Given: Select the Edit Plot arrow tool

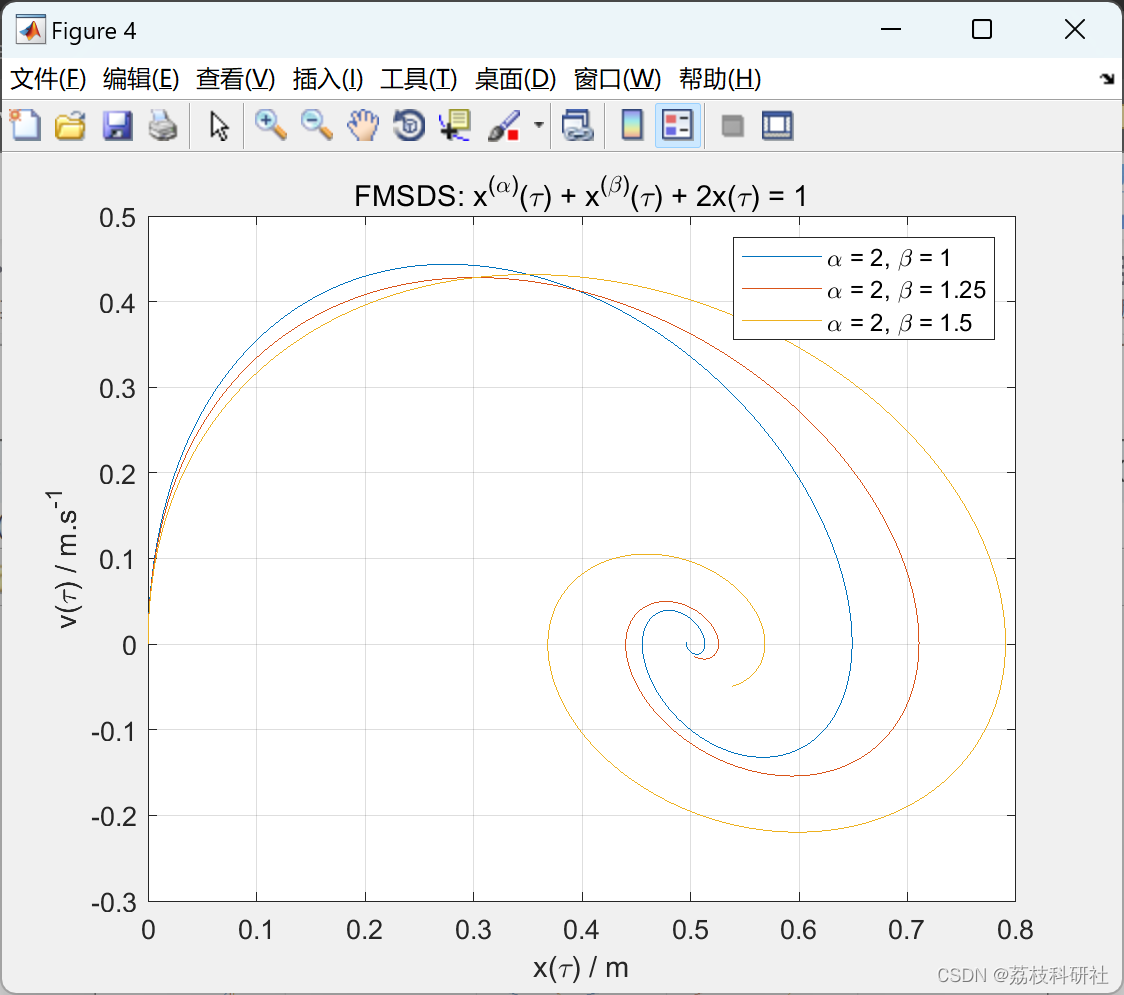Looking at the screenshot, I should coord(219,126).
